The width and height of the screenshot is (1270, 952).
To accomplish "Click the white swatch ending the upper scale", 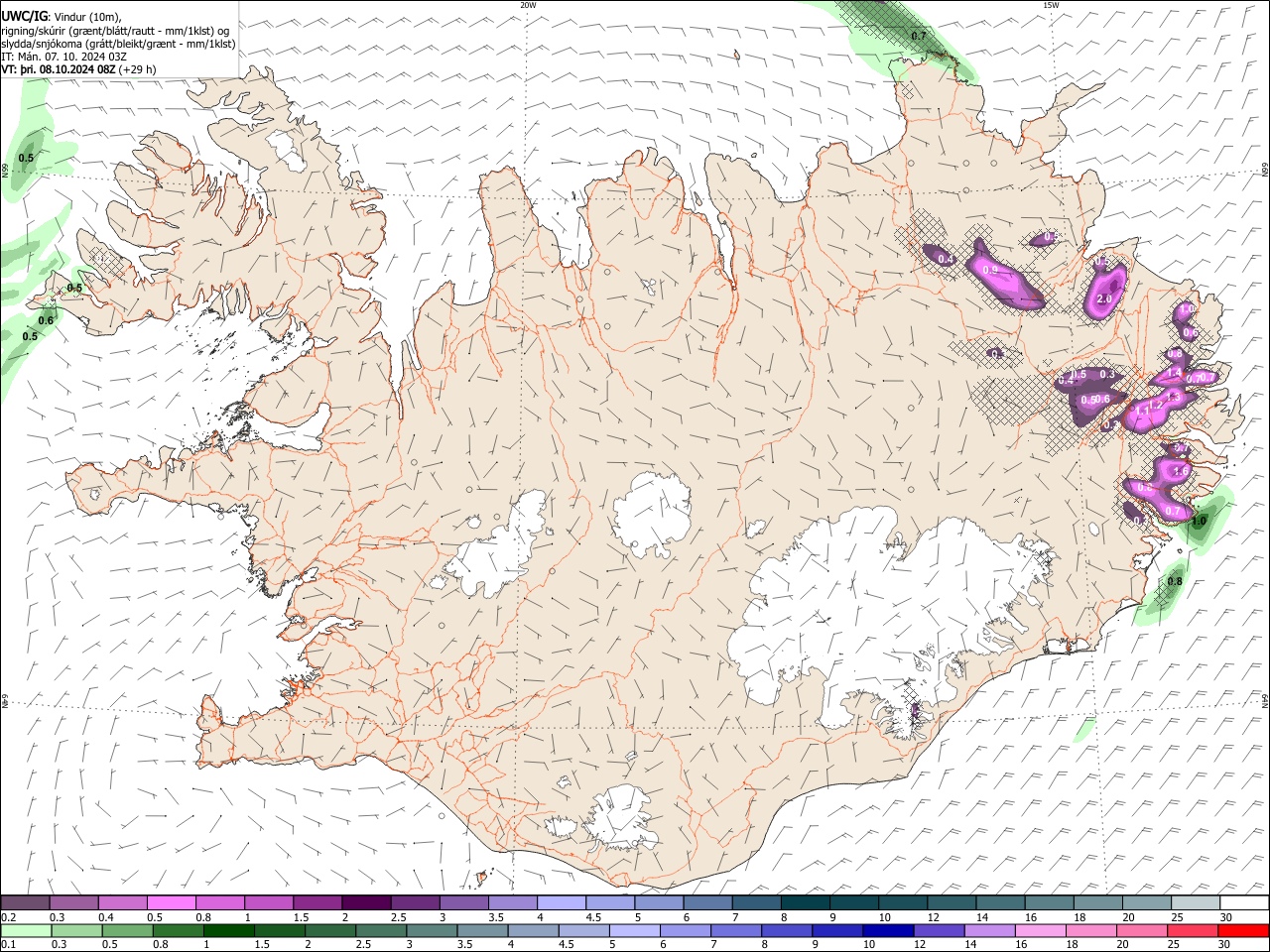I will [1244, 902].
